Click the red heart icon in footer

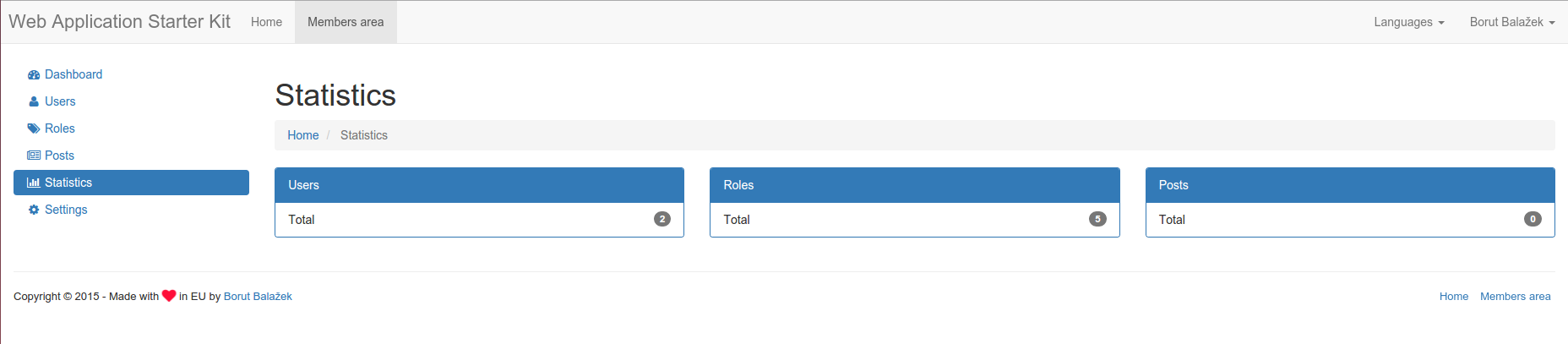tap(169, 296)
